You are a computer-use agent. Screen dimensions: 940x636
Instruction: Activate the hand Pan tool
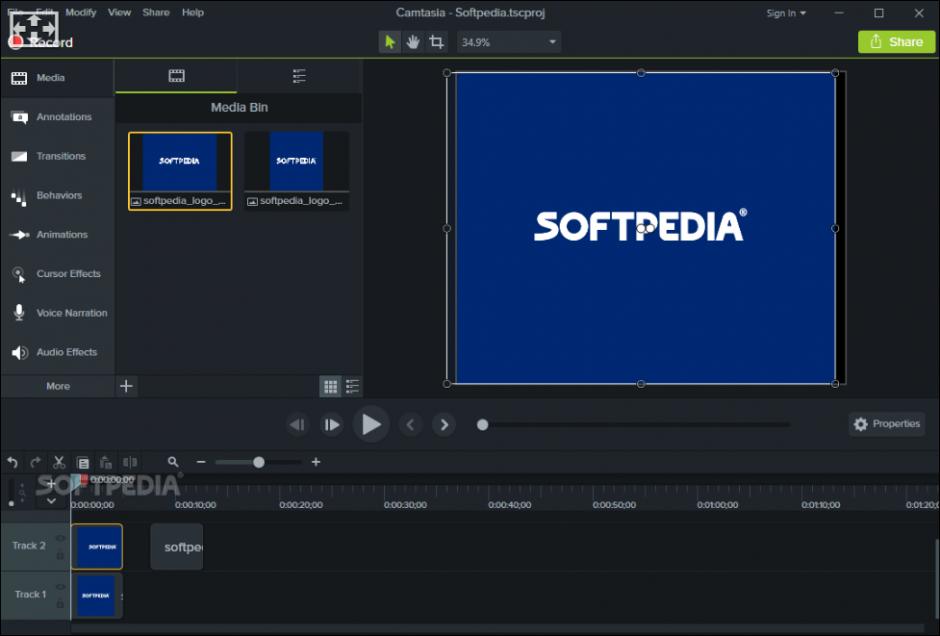413,42
